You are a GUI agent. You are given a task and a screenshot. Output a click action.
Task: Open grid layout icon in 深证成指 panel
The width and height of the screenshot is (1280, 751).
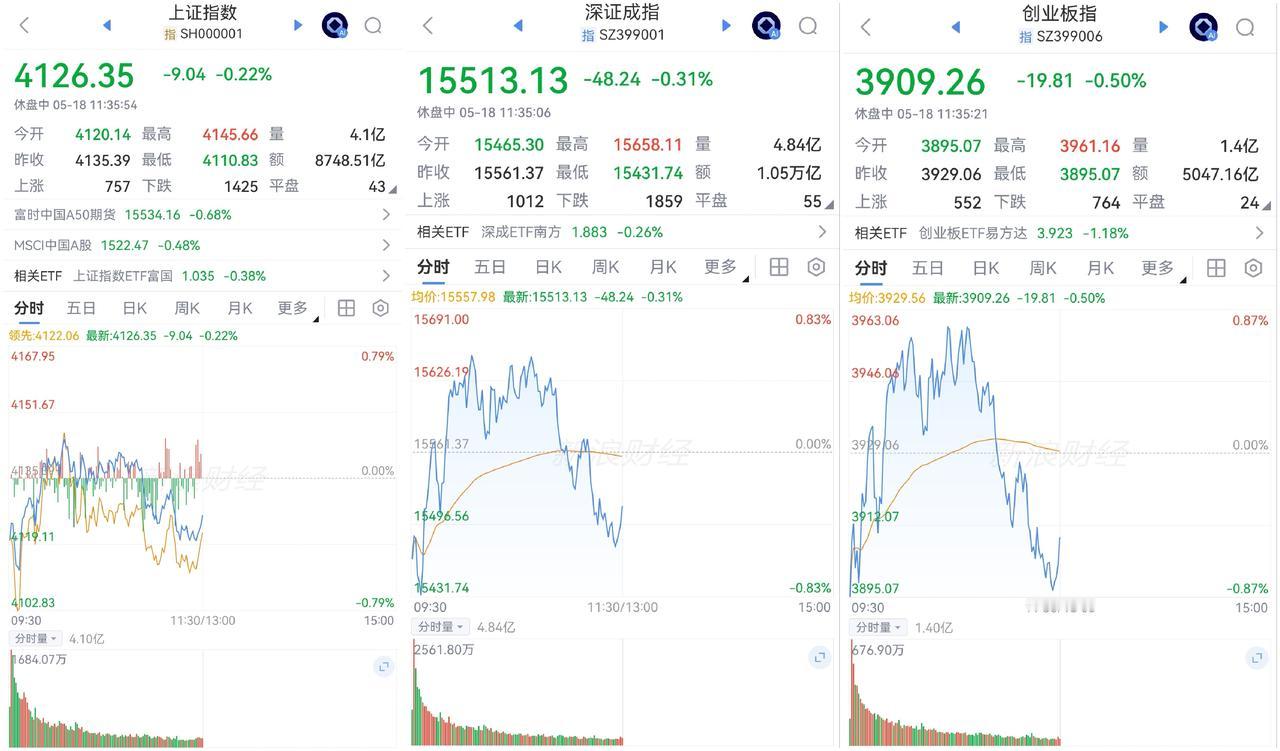[x=779, y=267]
